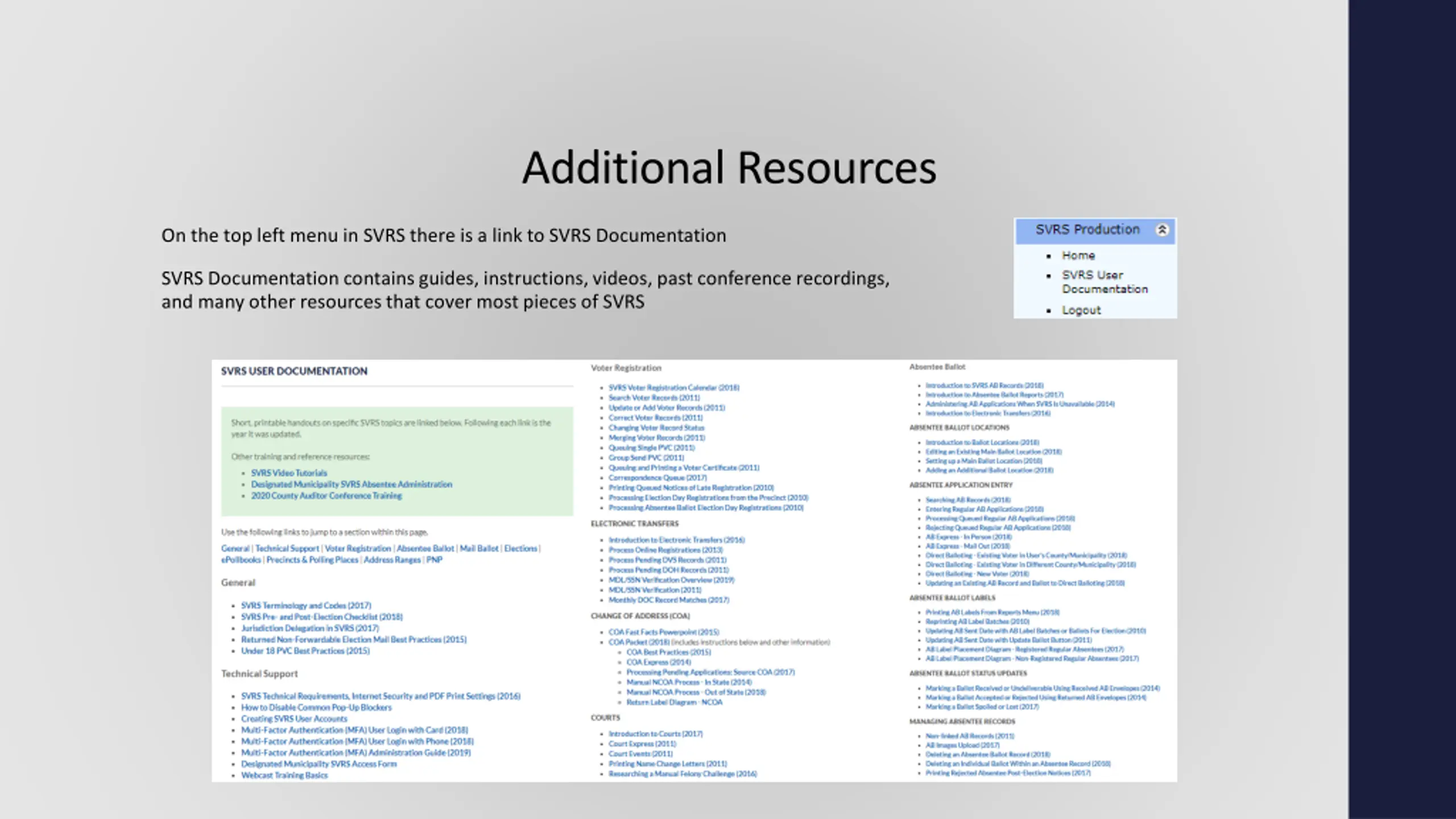The height and width of the screenshot is (819, 1456).
Task: Open Court Express (2011) link
Action: click(642, 744)
